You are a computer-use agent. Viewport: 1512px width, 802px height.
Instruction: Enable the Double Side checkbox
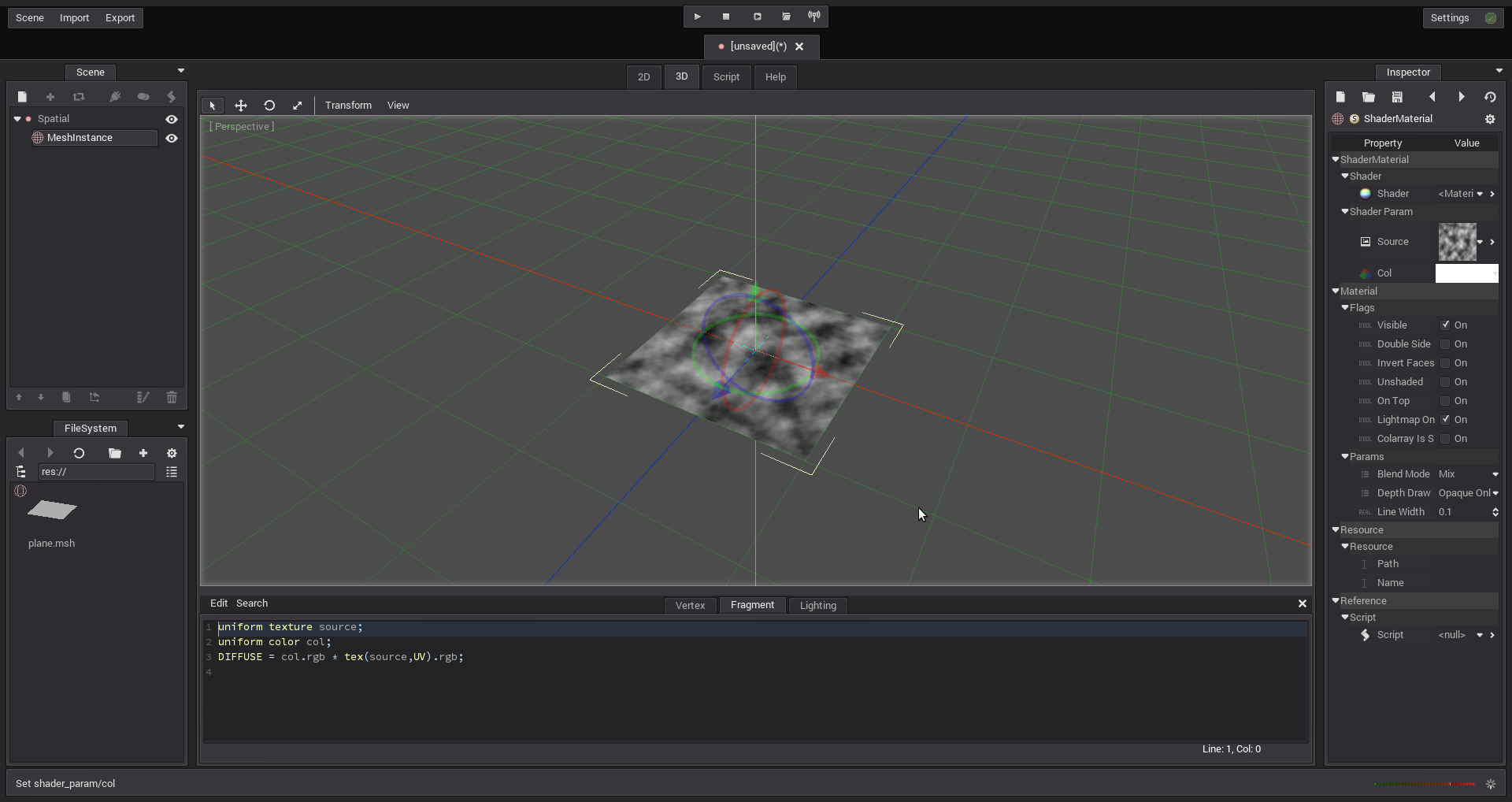click(1445, 344)
